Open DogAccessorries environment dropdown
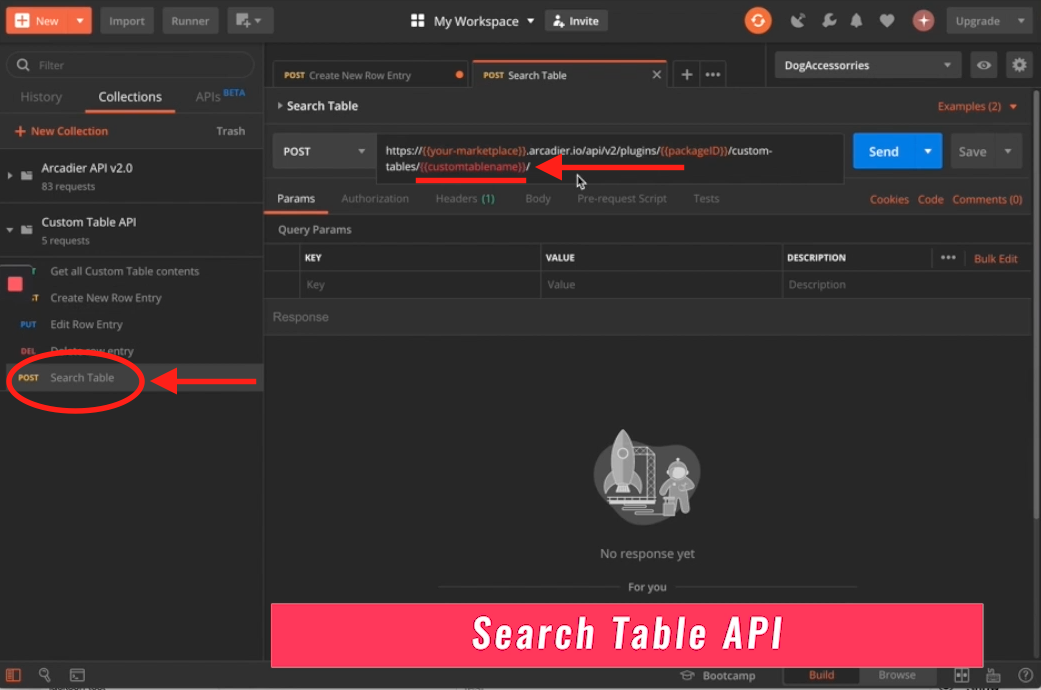Image resolution: width=1041 pixels, height=690 pixels. pyautogui.click(x=868, y=65)
